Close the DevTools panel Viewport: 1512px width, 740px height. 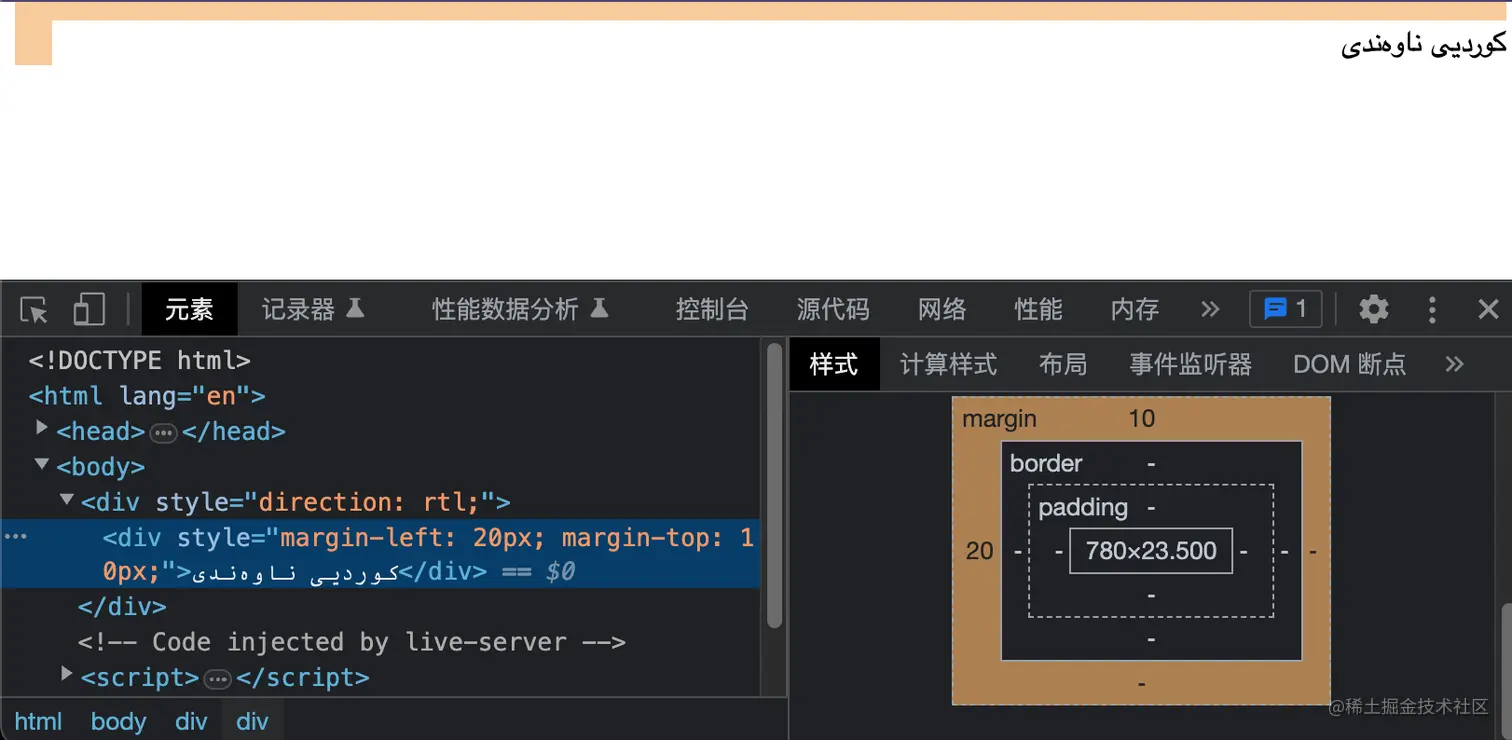click(x=1488, y=309)
